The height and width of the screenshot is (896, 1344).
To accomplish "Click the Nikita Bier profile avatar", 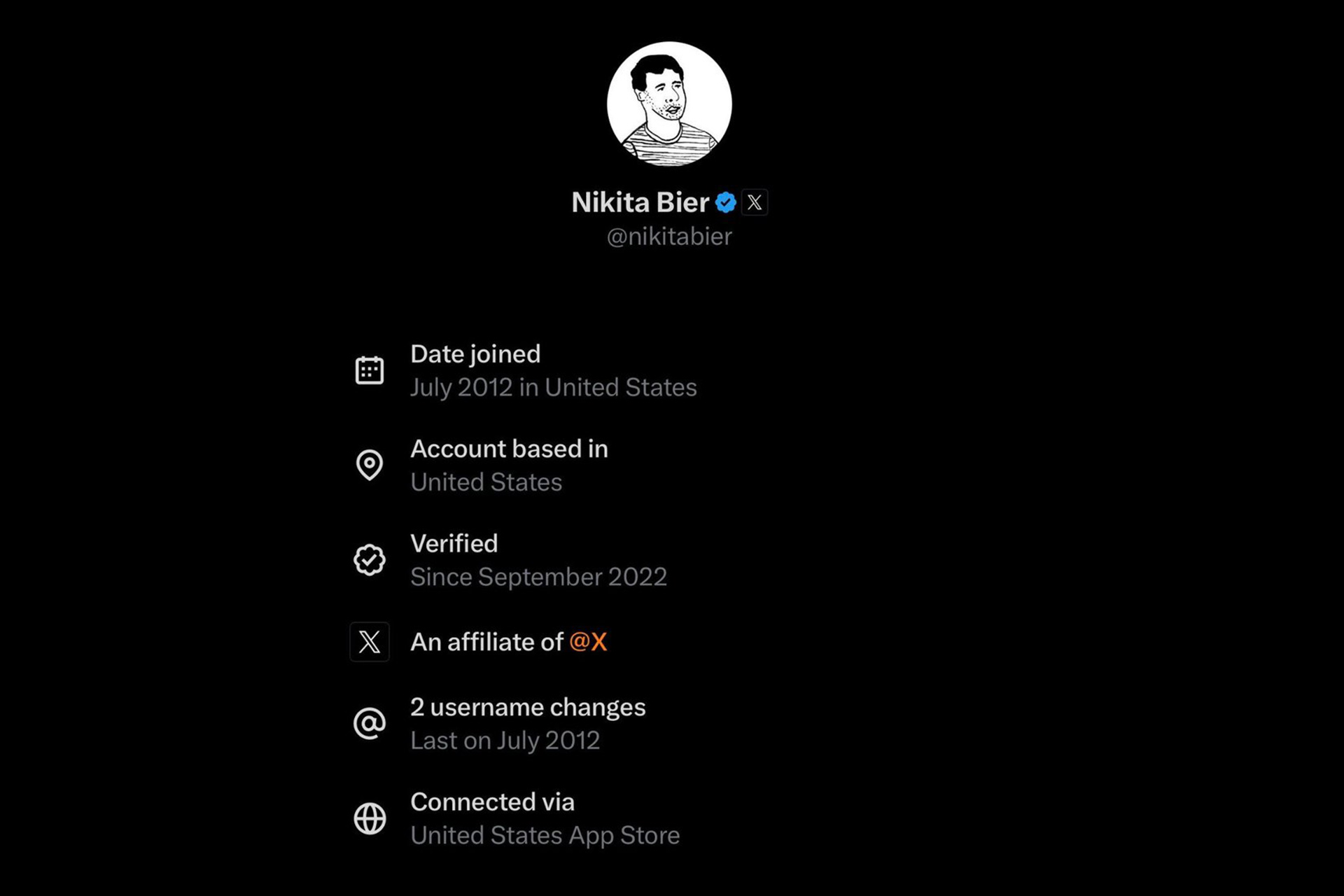I will click(669, 104).
